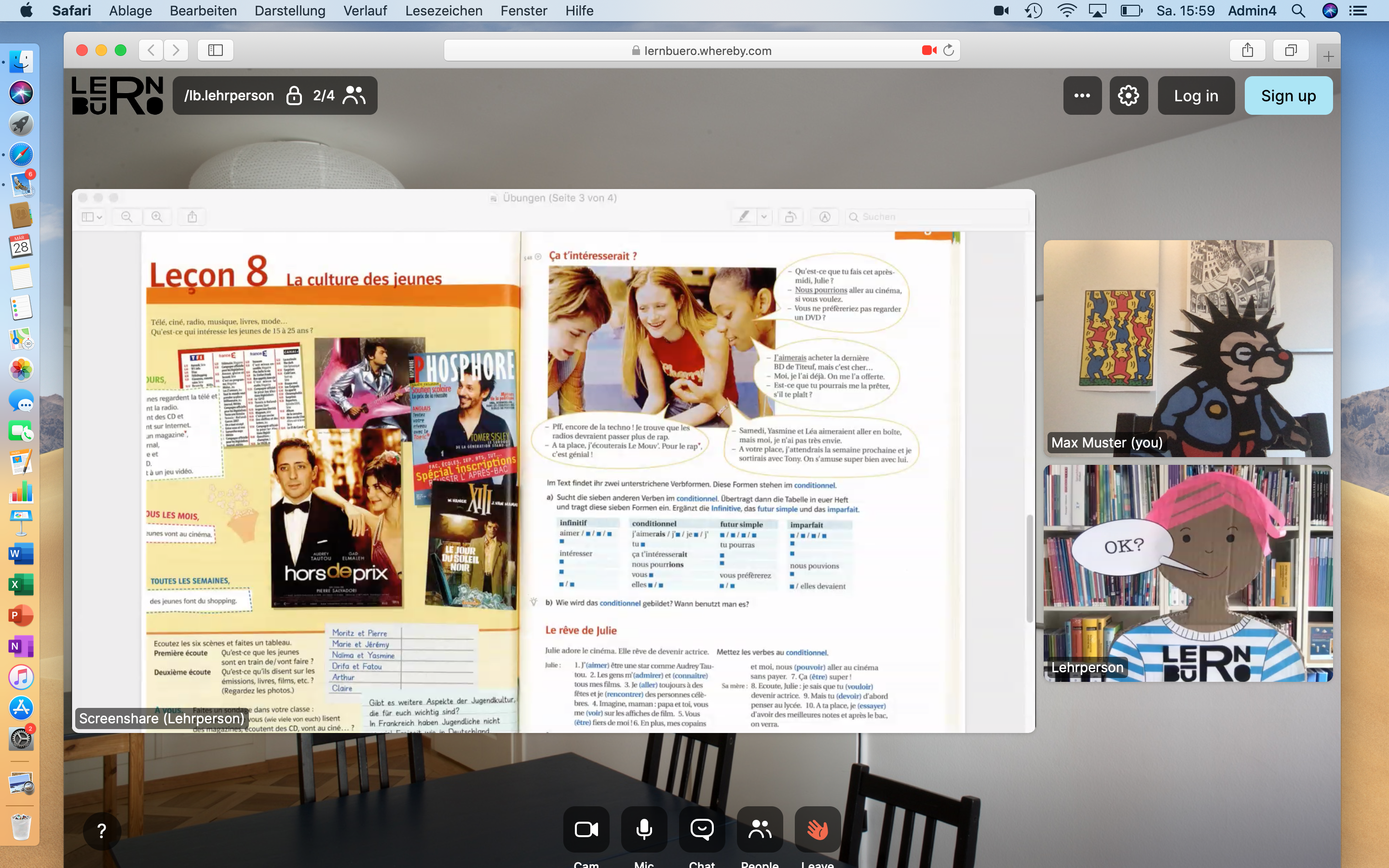This screenshot has height=868, width=1389.
Task: Leave the meeting room
Action: click(x=818, y=829)
